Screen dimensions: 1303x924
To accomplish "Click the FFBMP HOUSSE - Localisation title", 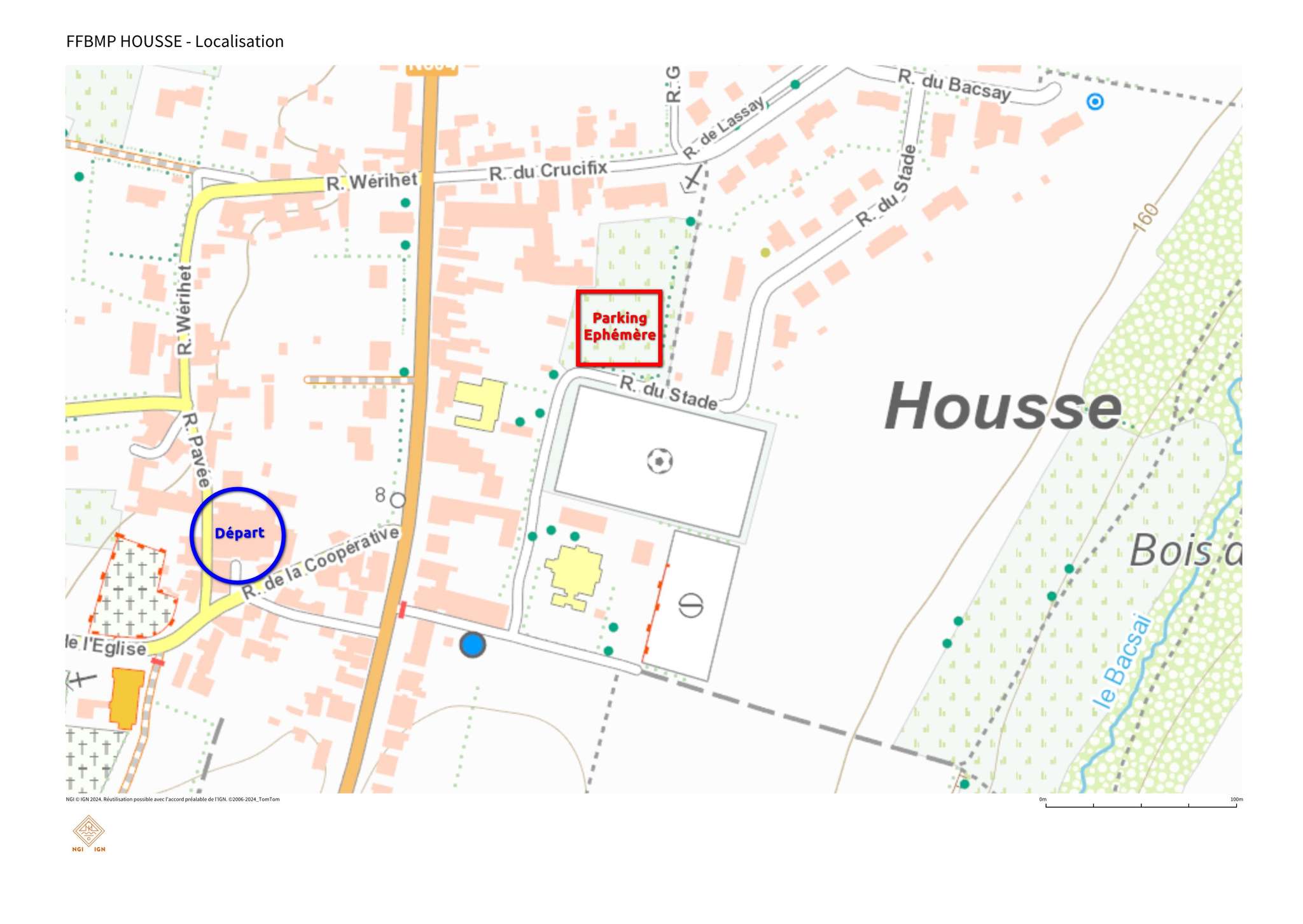I will click(x=175, y=41).
